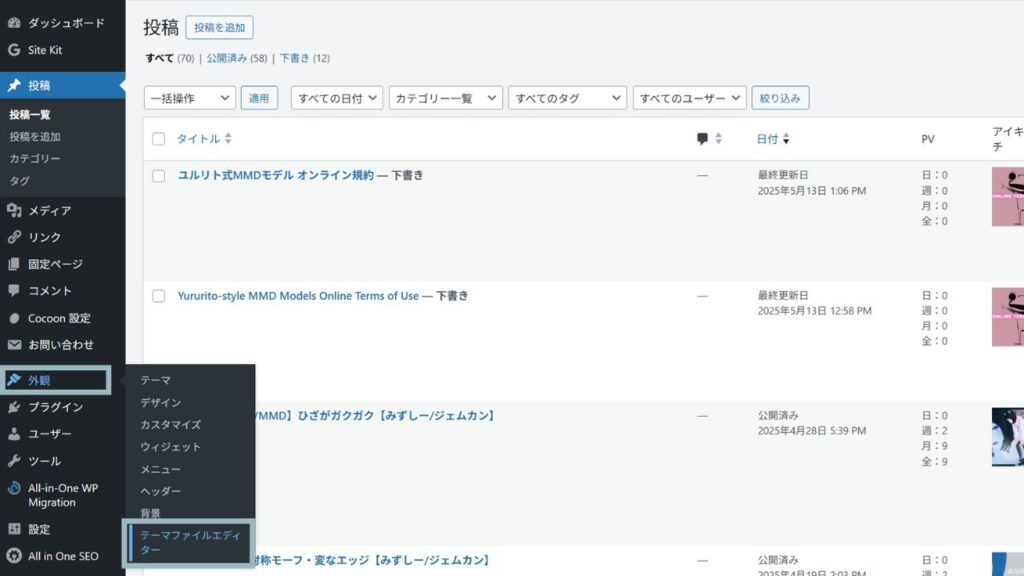The width and height of the screenshot is (1024, 576).
Task: Check the ユルリト式MMDモデル オンライン規約 row checkbox
Action: [158, 176]
